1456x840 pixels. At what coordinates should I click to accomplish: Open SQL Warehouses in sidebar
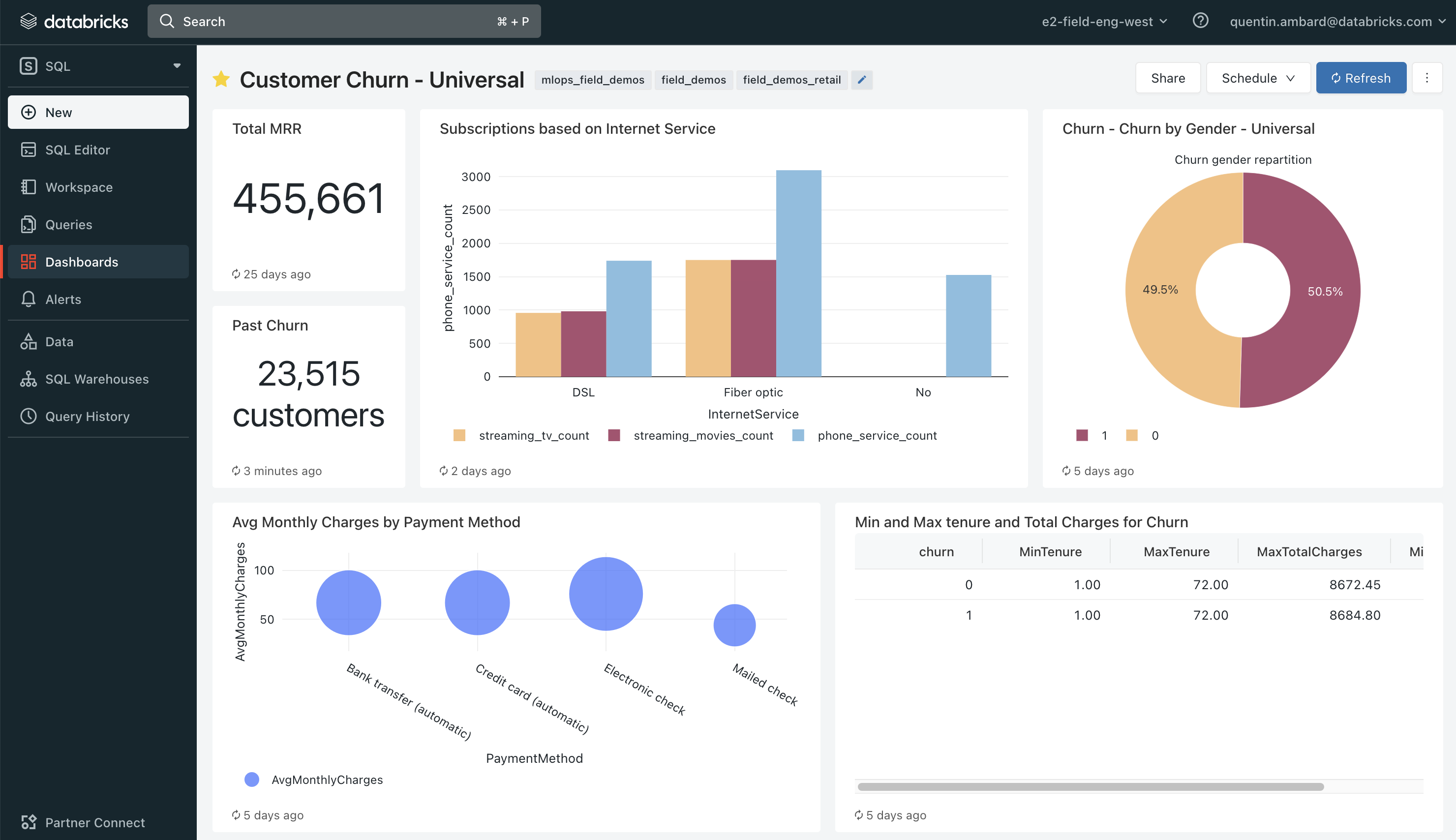[x=96, y=379]
